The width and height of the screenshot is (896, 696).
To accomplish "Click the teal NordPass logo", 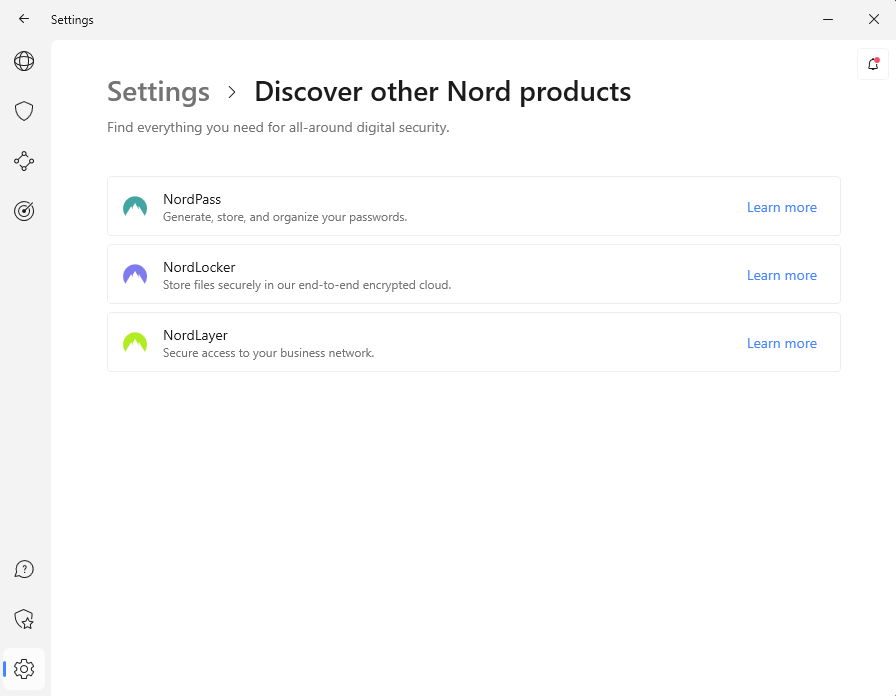I will (135, 207).
